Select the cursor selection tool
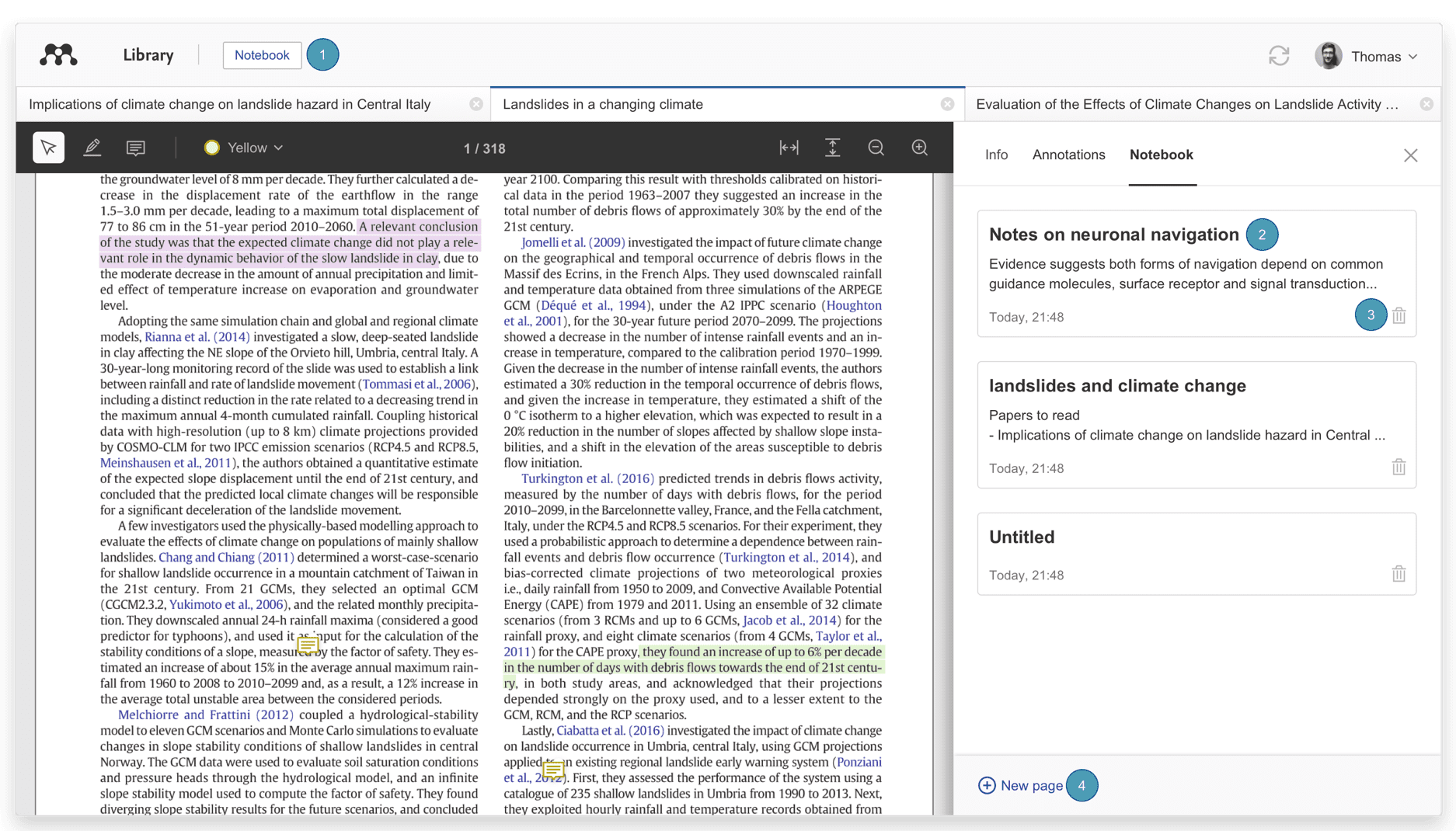 [48, 148]
